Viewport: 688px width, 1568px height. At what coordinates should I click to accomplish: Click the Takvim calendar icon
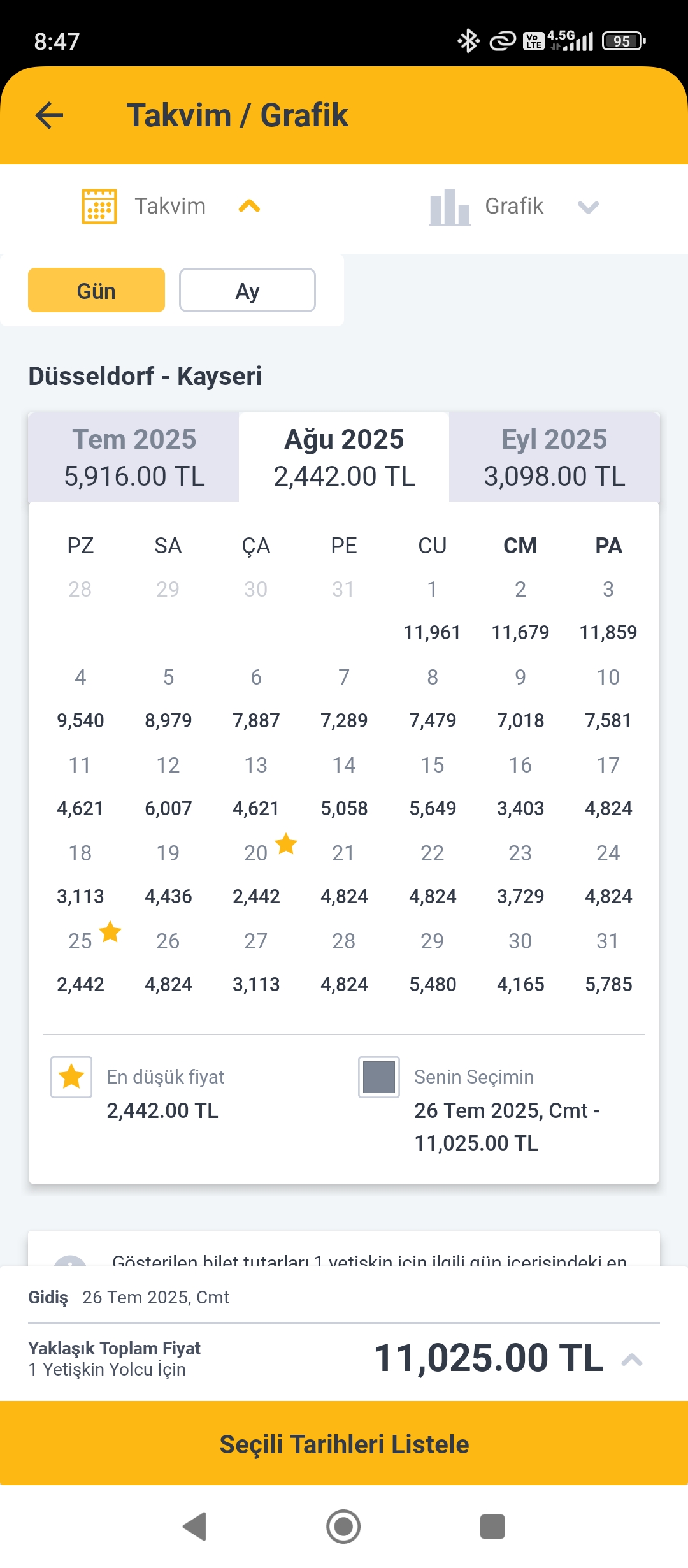pyautogui.click(x=99, y=207)
